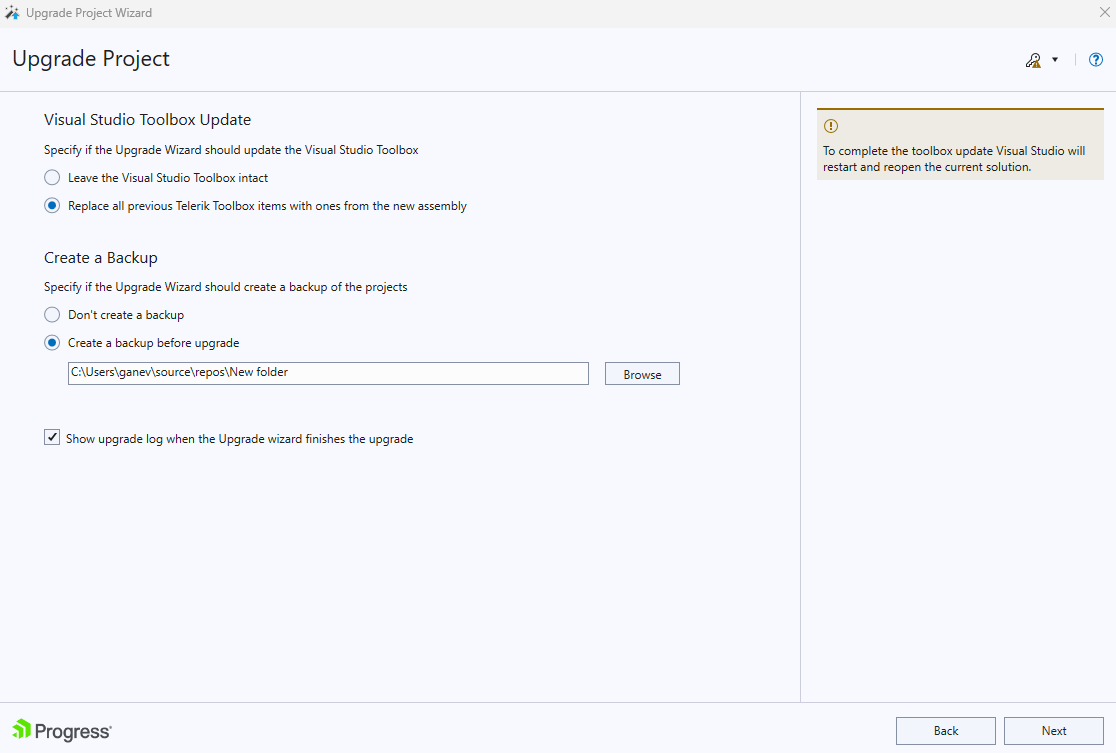Click the Upgrade Project Wizard title bar icon

(x=11, y=12)
